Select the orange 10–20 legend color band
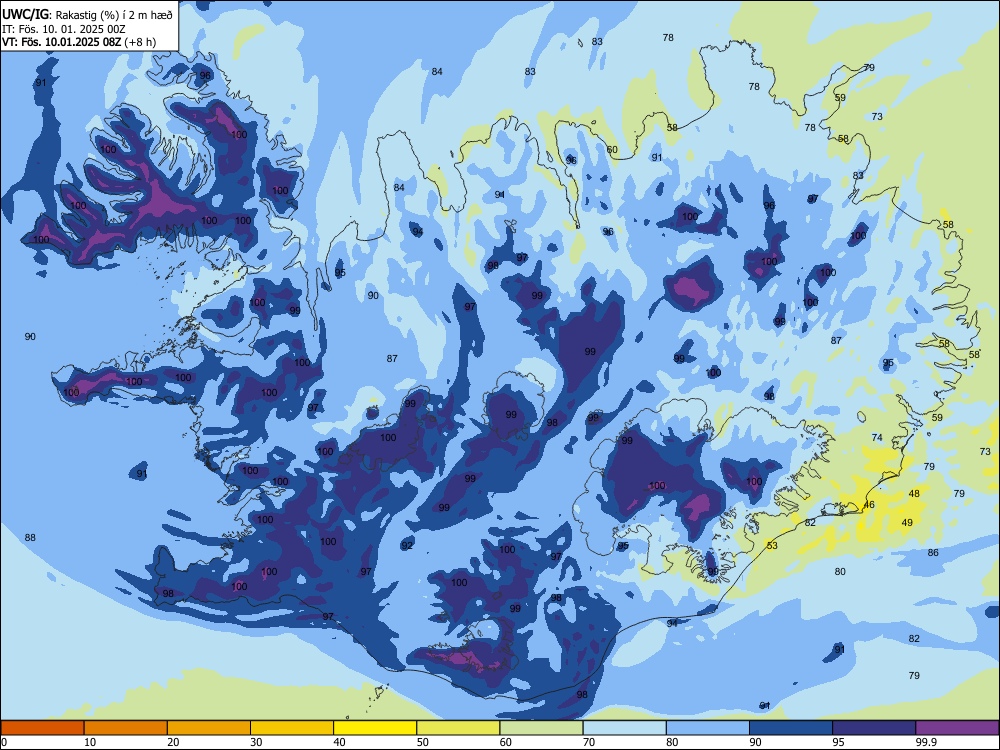Screen dimensions: 1000x750 click(126, 728)
